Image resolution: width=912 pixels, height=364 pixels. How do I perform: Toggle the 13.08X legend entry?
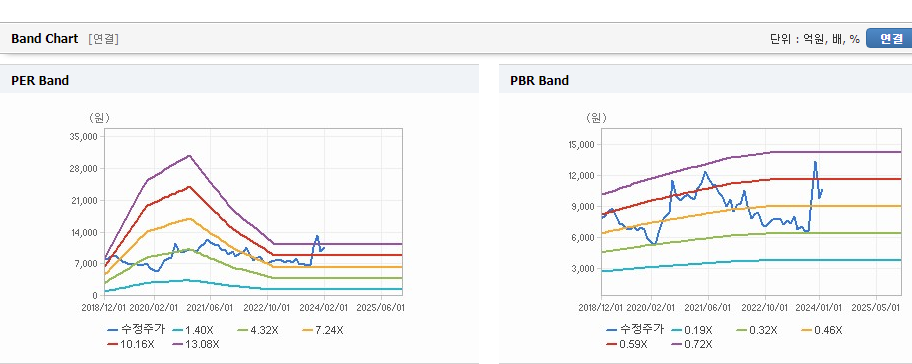pos(197,344)
